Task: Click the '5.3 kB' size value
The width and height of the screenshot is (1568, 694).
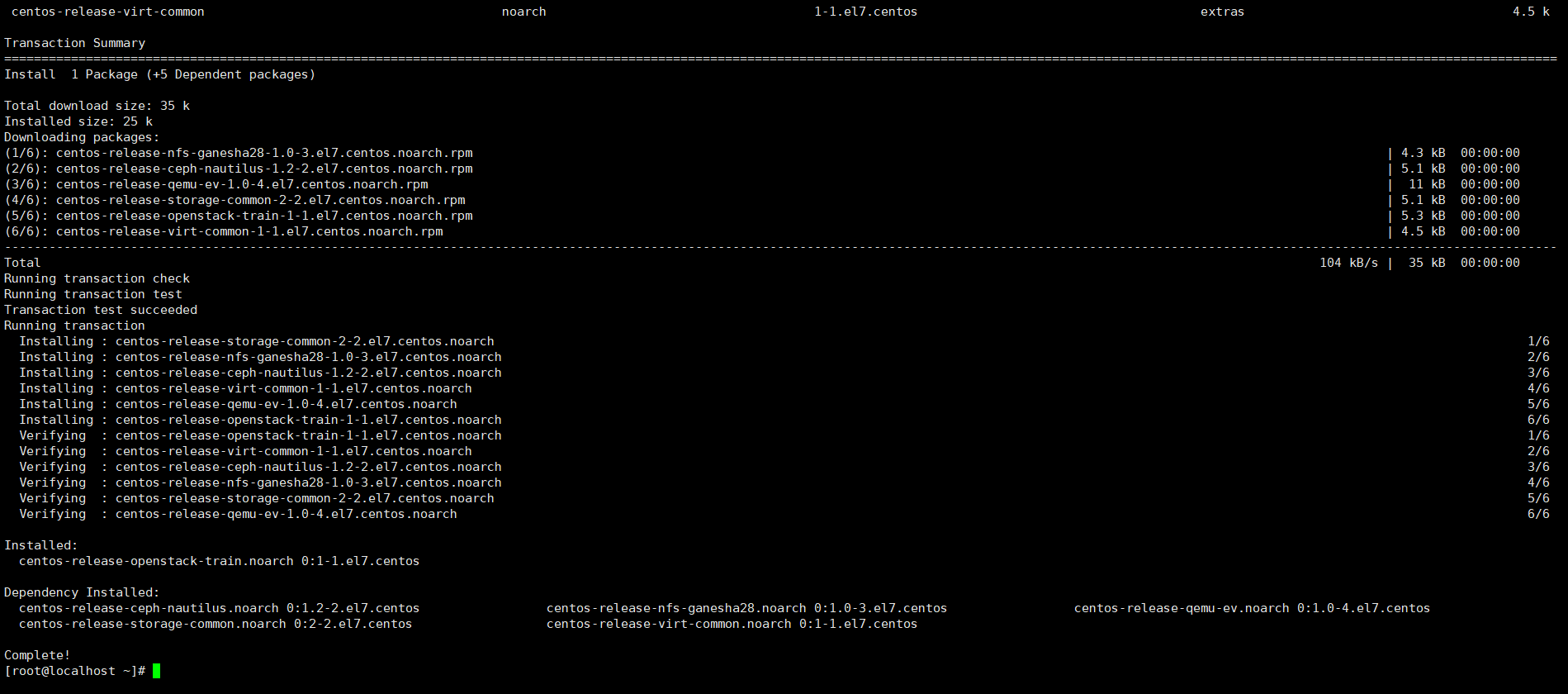Action: (1424, 216)
